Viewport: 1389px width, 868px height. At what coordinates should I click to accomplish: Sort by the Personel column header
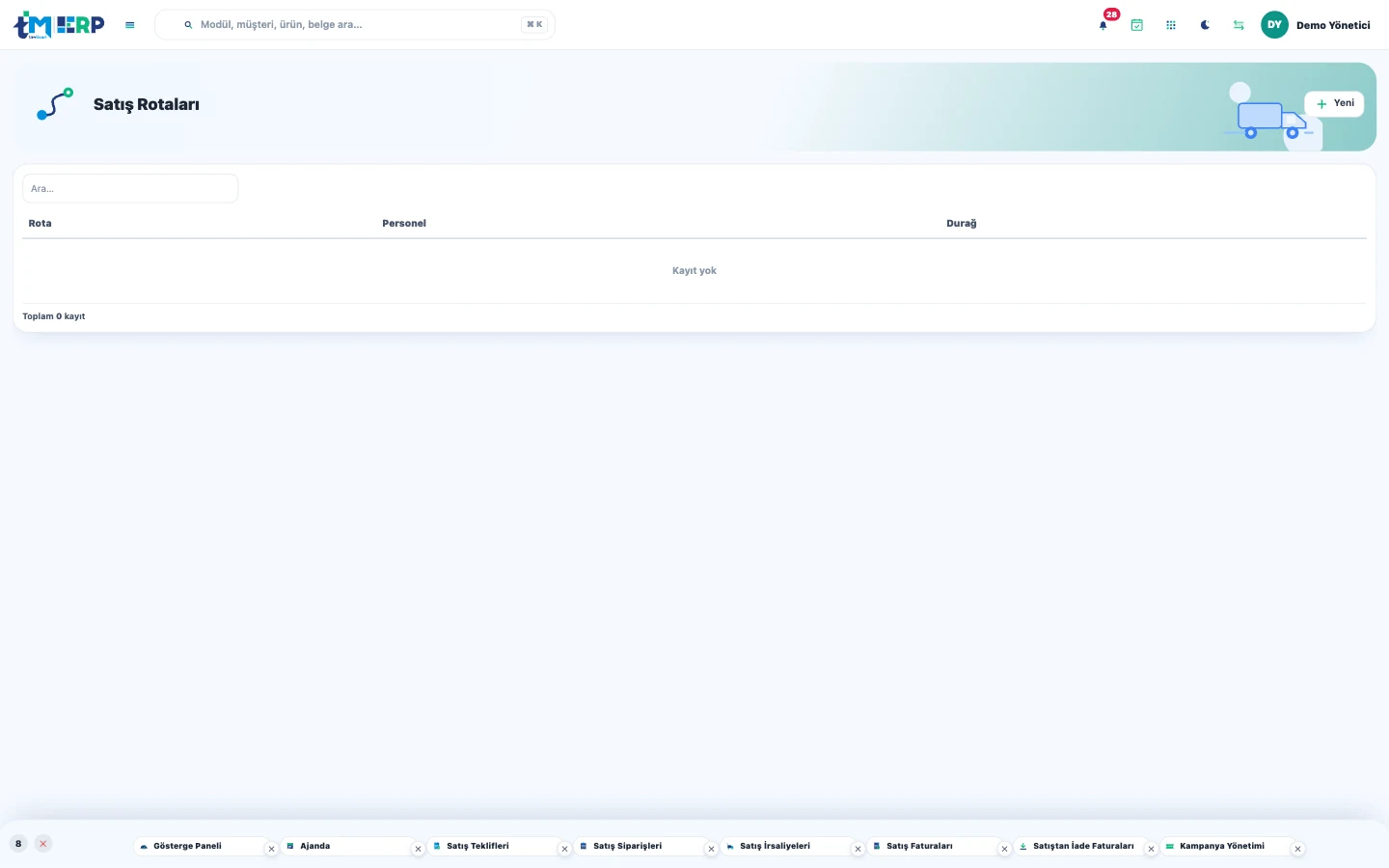point(404,224)
